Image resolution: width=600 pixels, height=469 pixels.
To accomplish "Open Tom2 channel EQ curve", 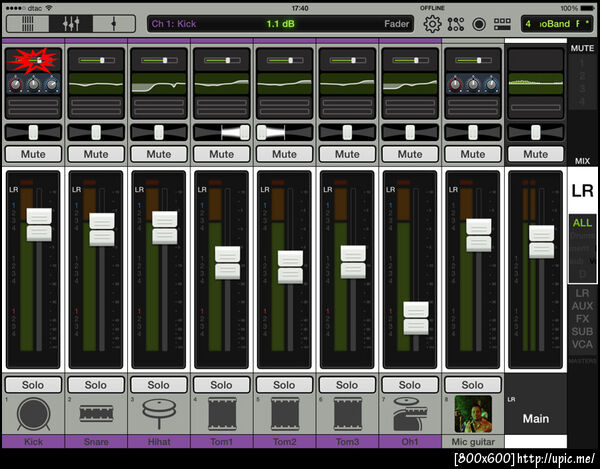I will [x=284, y=84].
